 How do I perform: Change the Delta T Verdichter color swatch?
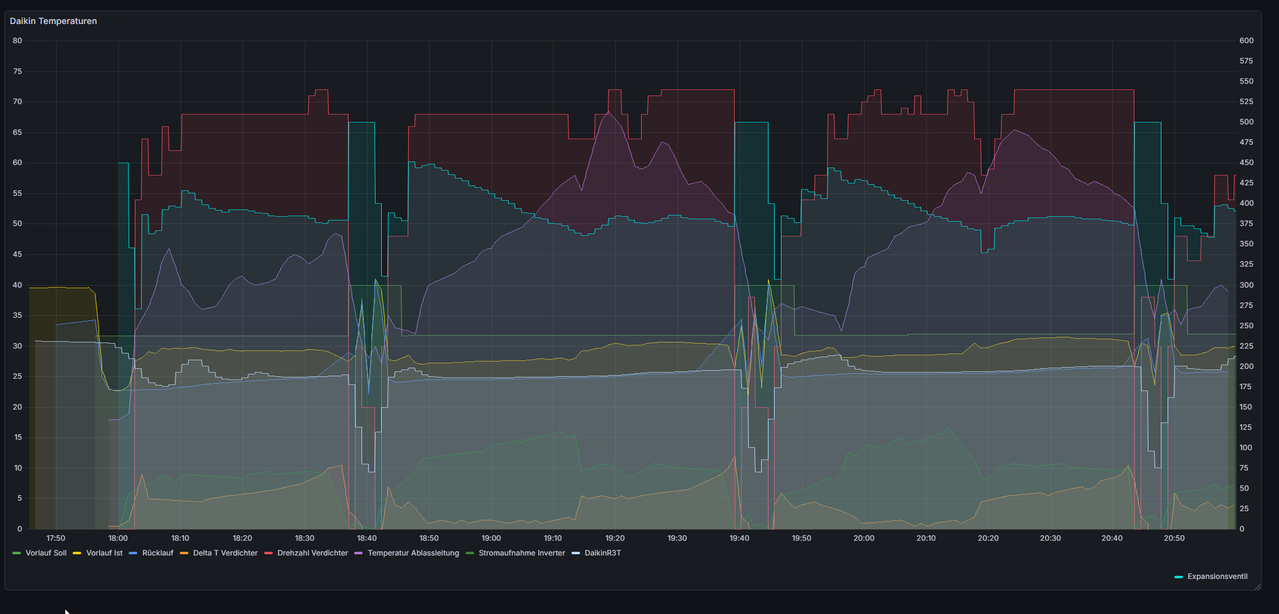point(184,553)
